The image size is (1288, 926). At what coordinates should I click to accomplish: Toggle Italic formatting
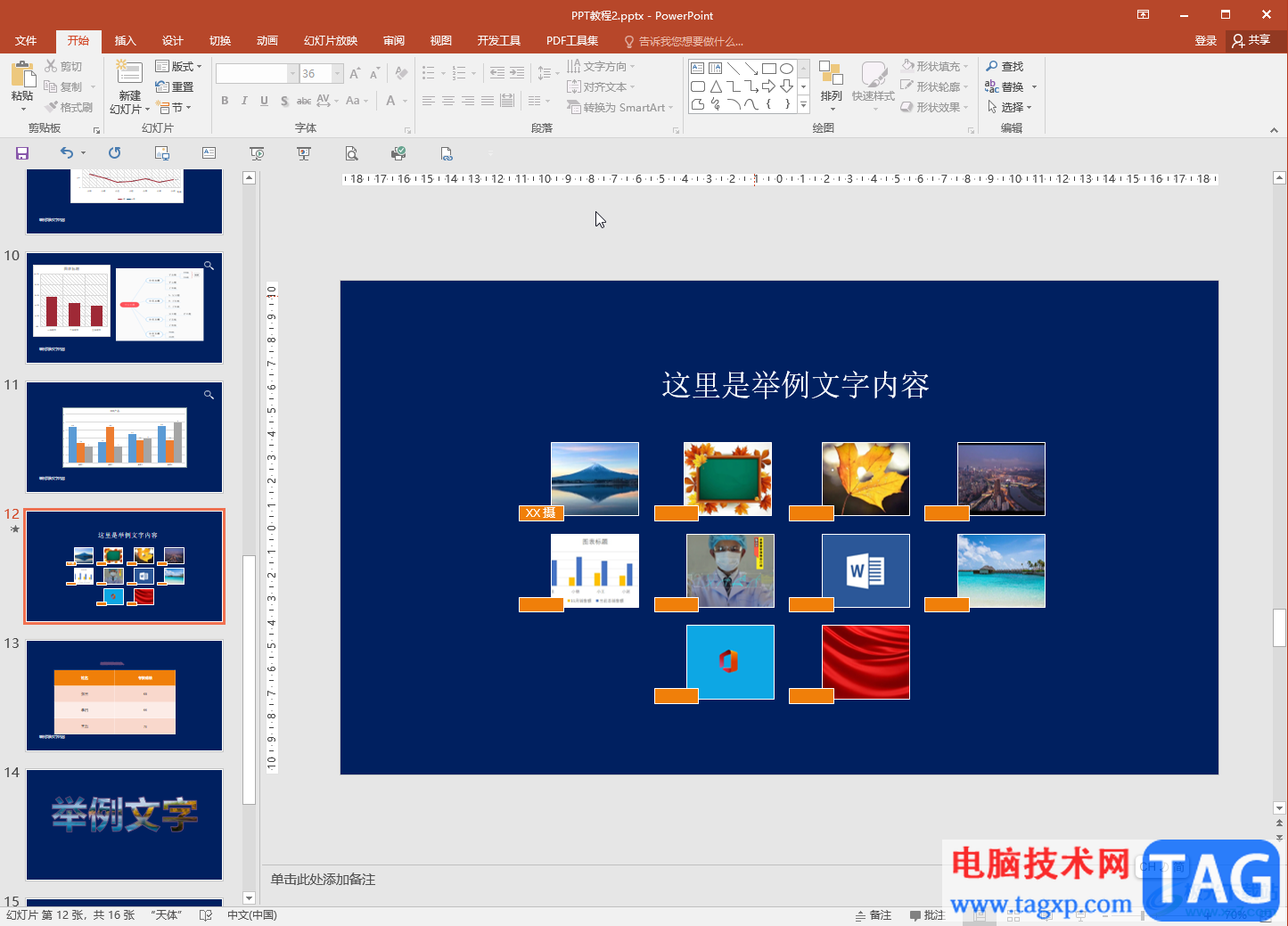(244, 101)
